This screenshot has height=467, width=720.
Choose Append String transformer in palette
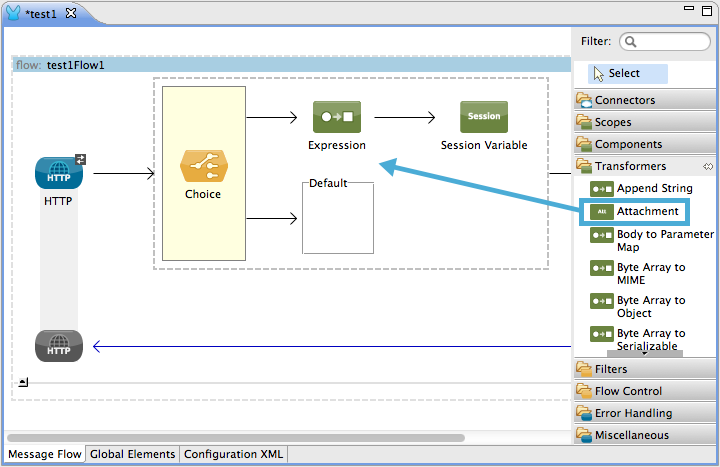pos(653,188)
